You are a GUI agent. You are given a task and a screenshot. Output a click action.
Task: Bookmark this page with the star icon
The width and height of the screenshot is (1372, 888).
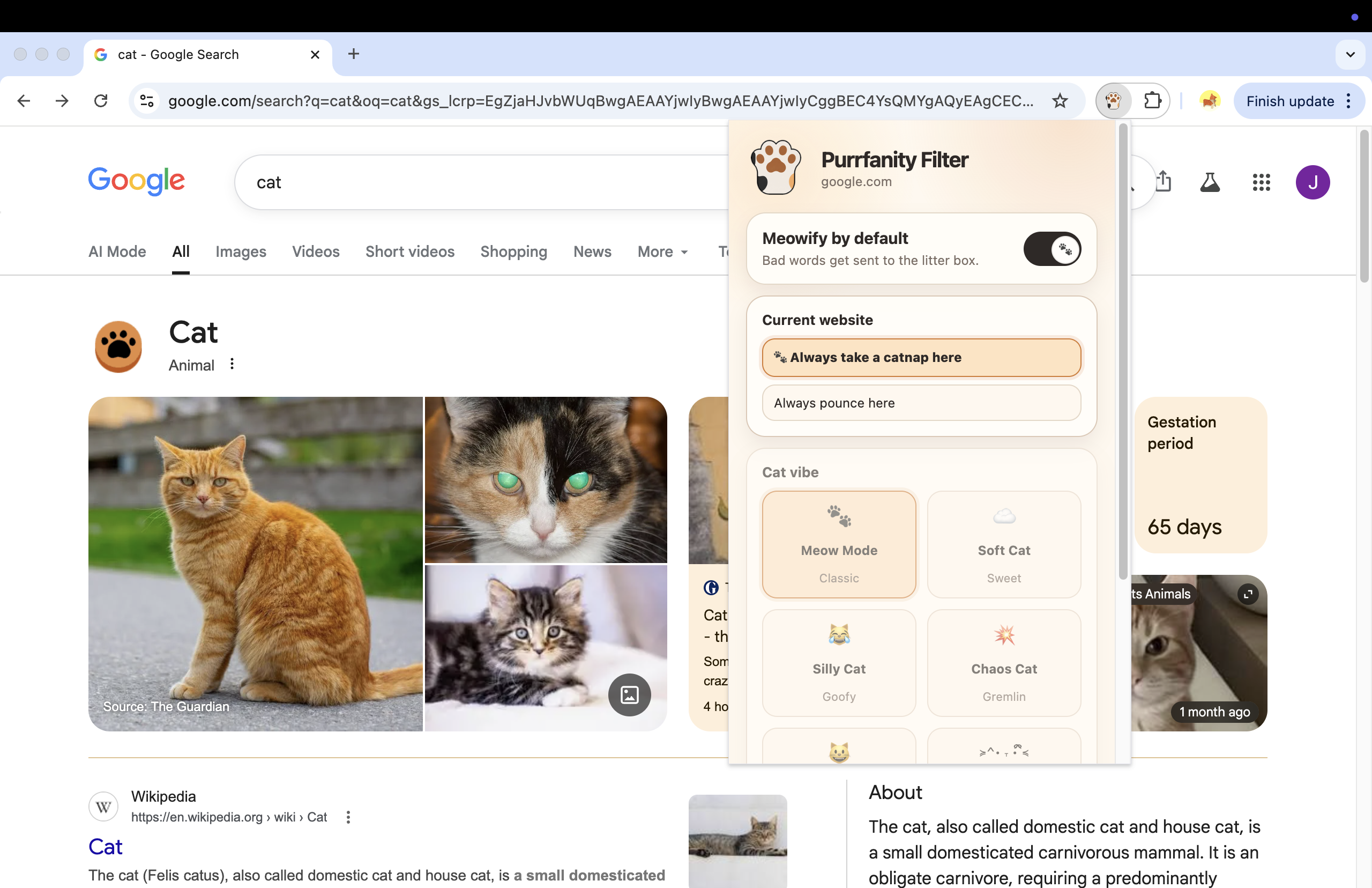pos(1060,101)
